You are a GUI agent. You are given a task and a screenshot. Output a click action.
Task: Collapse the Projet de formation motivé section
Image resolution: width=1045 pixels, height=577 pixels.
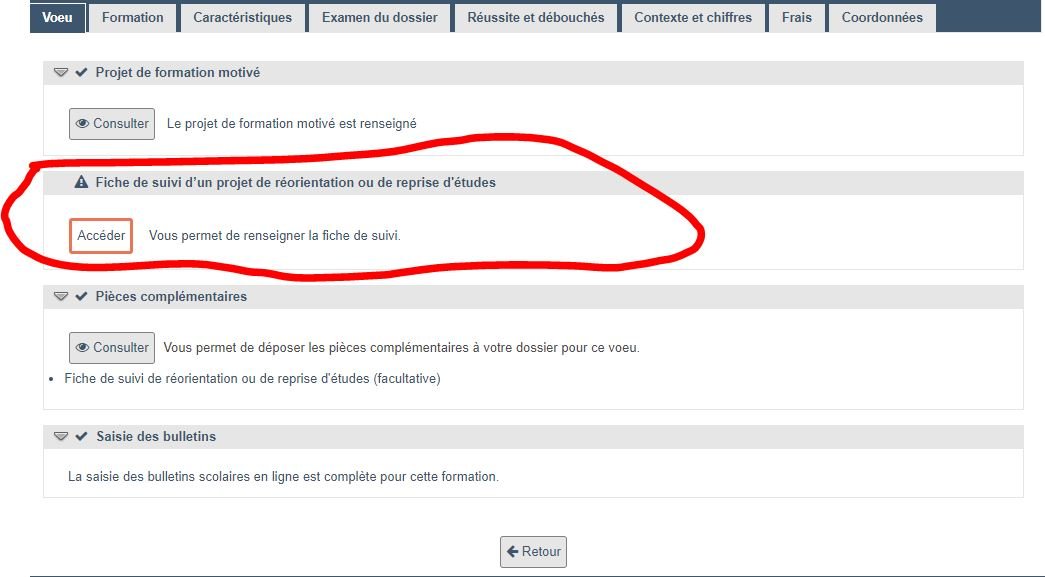click(x=61, y=72)
